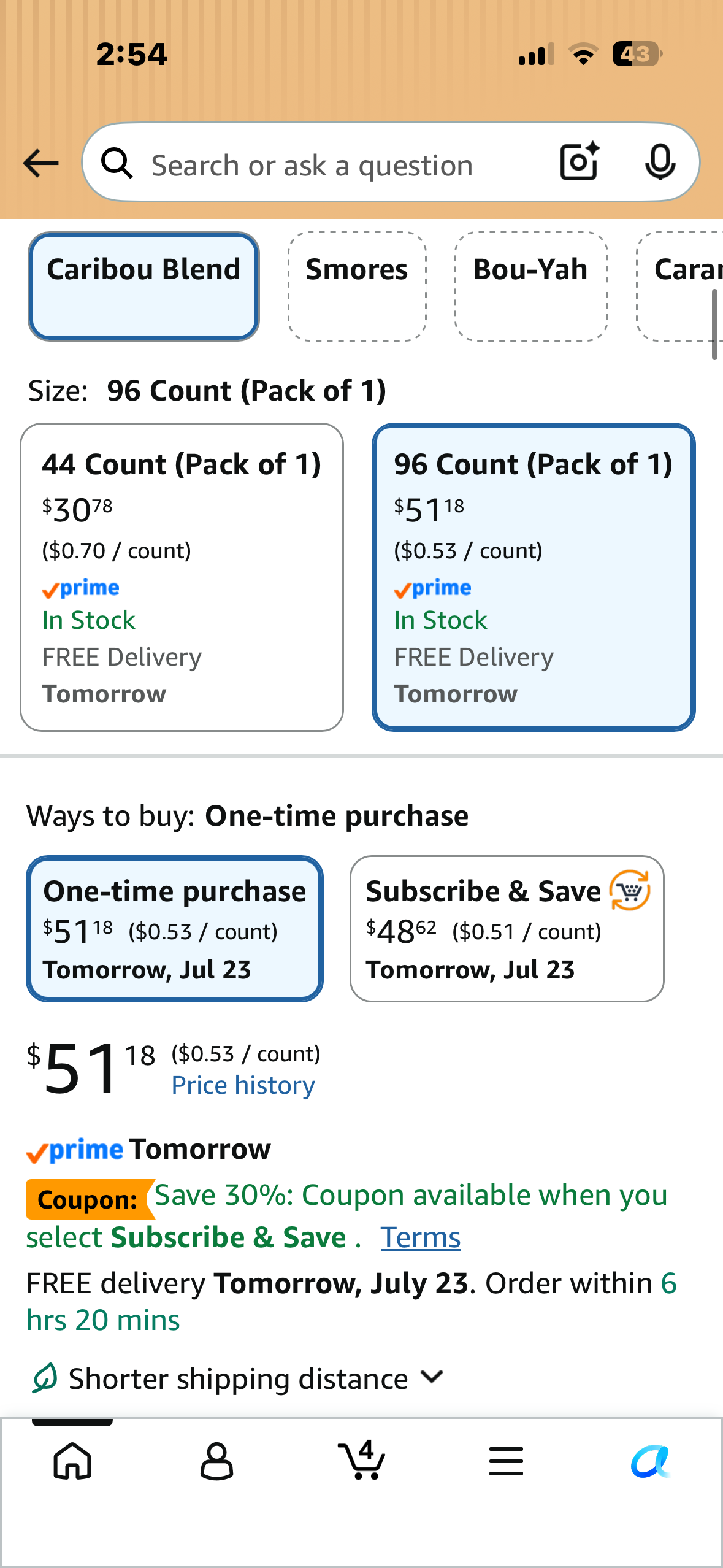The height and width of the screenshot is (1568, 723).
Task: Select the Caribou Blend flavor
Action: (143, 286)
